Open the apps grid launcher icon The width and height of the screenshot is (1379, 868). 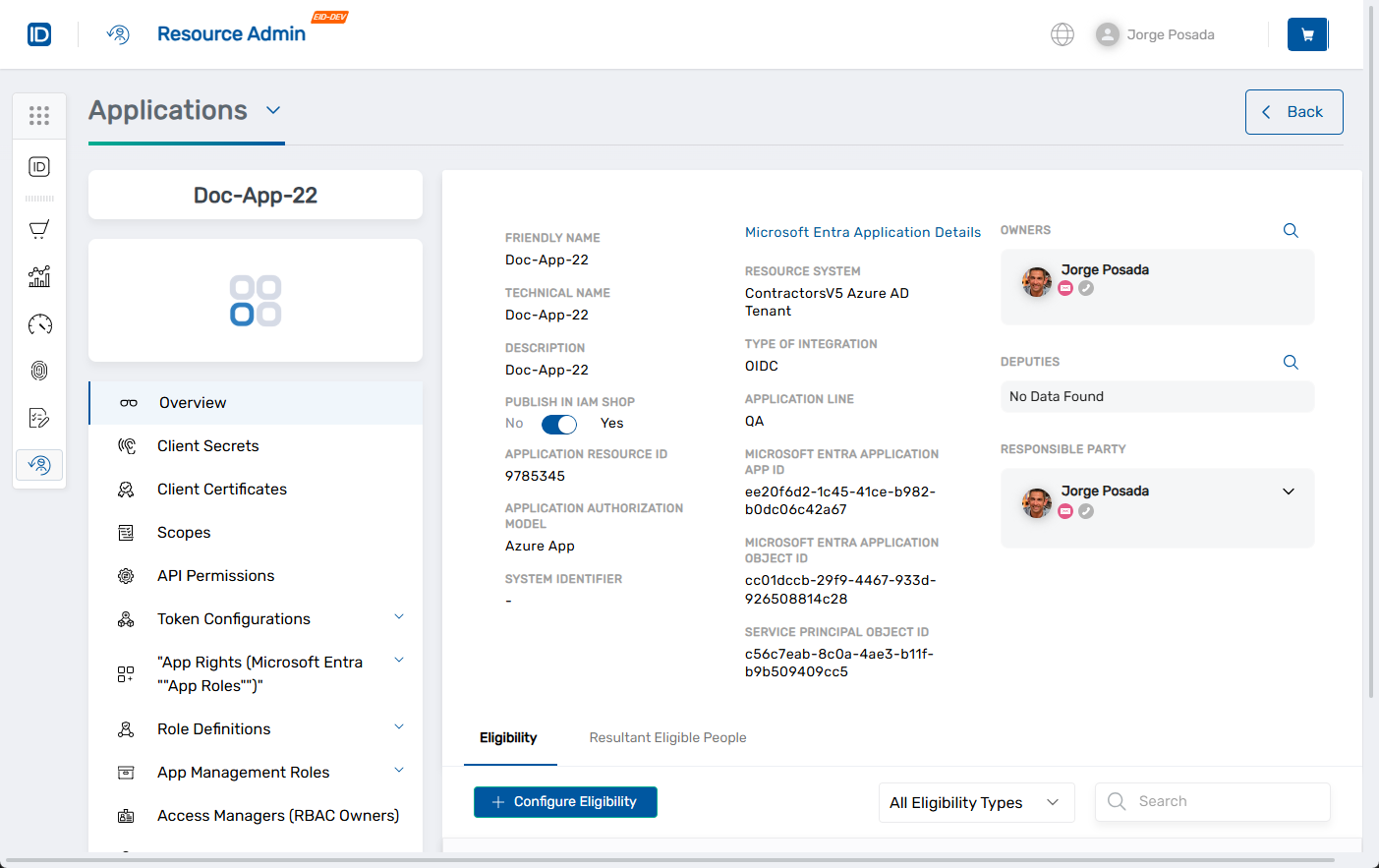(39, 115)
